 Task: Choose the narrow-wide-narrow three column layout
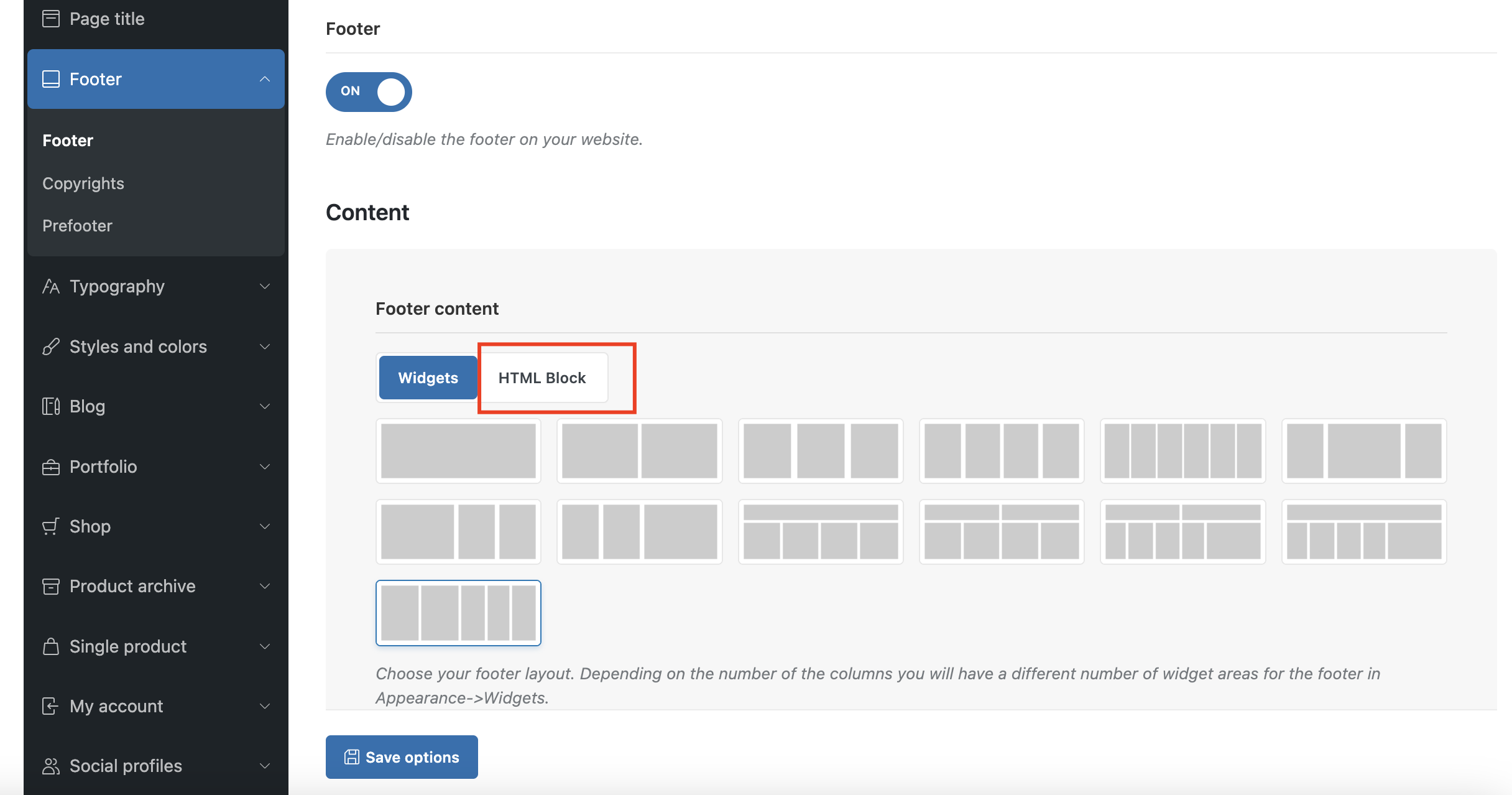click(1364, 451)
